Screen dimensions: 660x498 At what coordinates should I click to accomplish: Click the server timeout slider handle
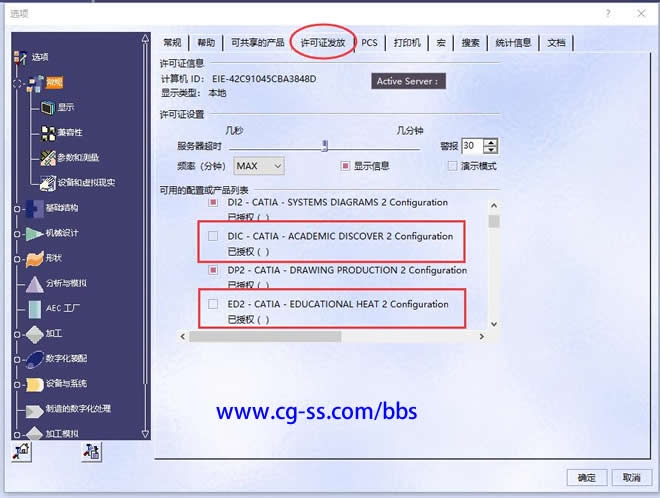click(x=325, y=146)
